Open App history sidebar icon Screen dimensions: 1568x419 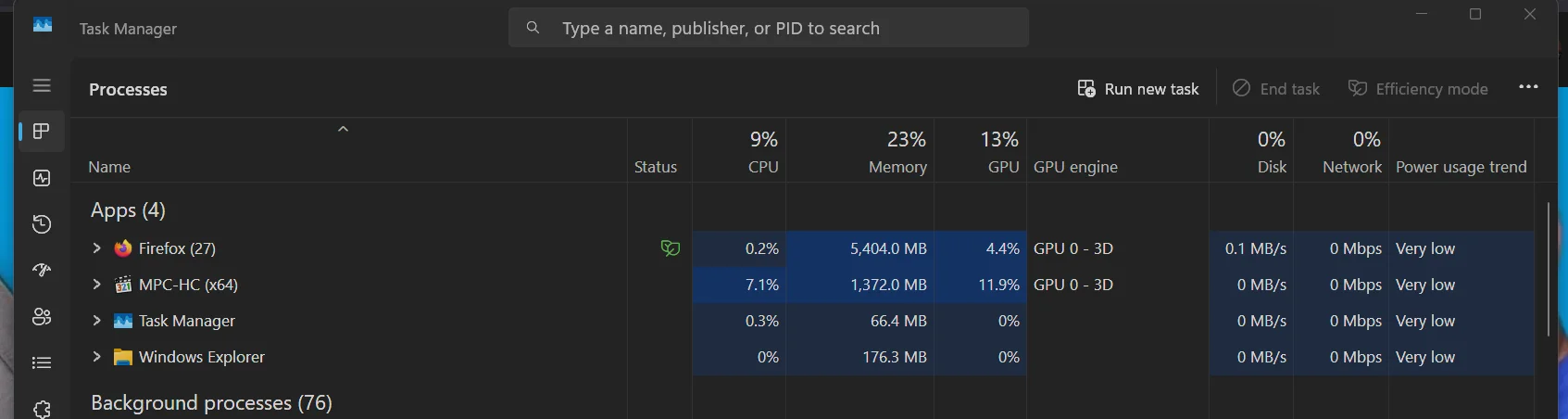tap(42, 224)
